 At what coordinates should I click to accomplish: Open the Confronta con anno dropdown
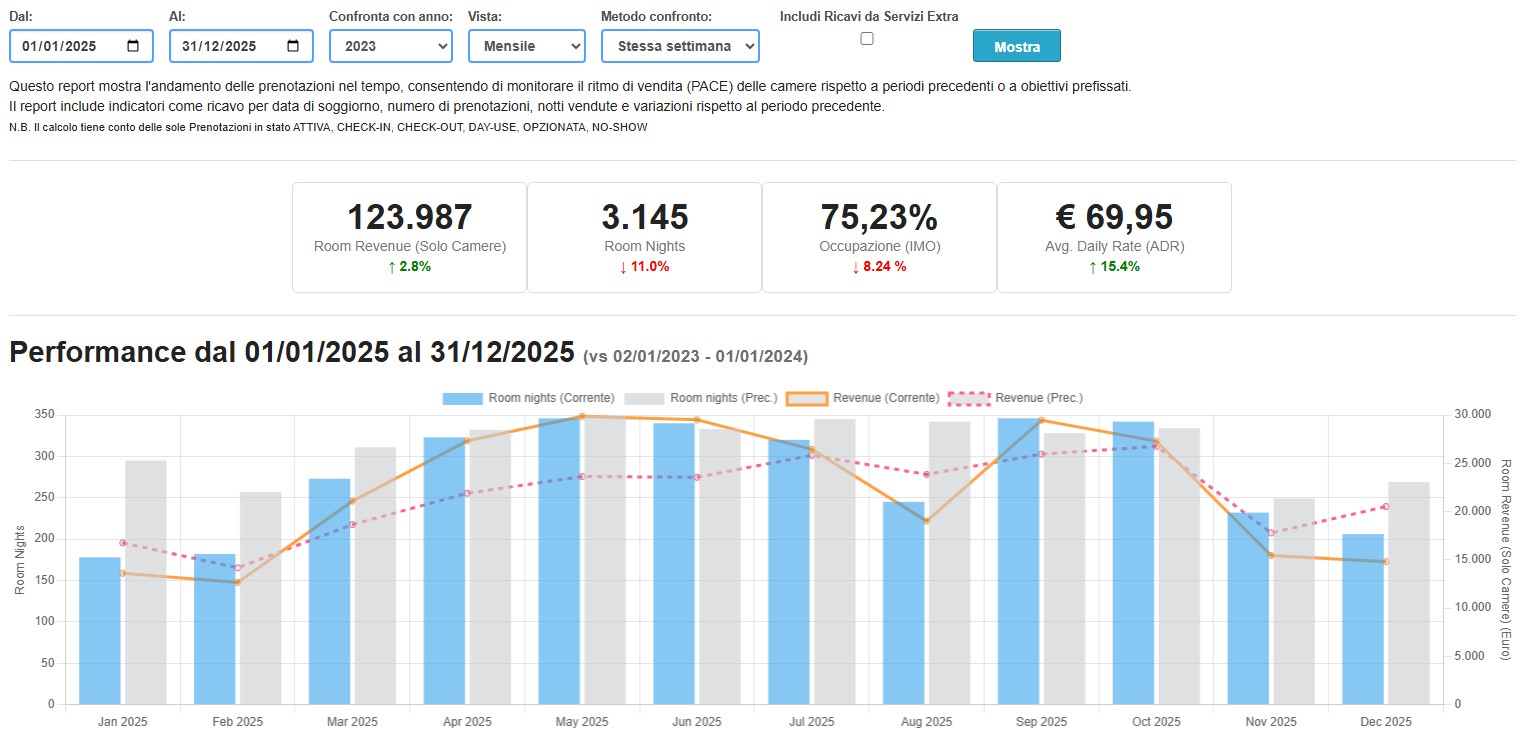391,46
